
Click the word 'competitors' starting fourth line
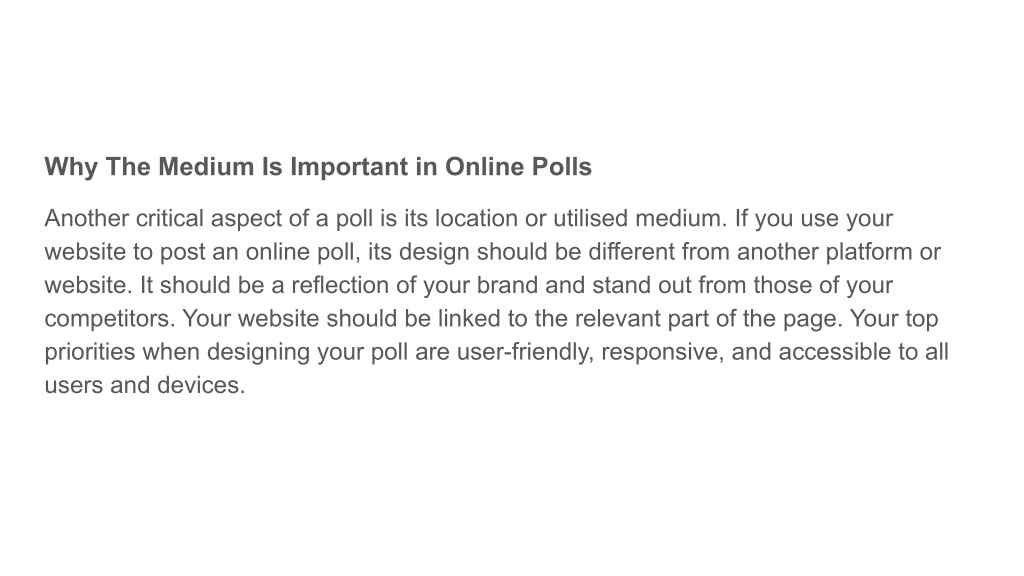110,319
